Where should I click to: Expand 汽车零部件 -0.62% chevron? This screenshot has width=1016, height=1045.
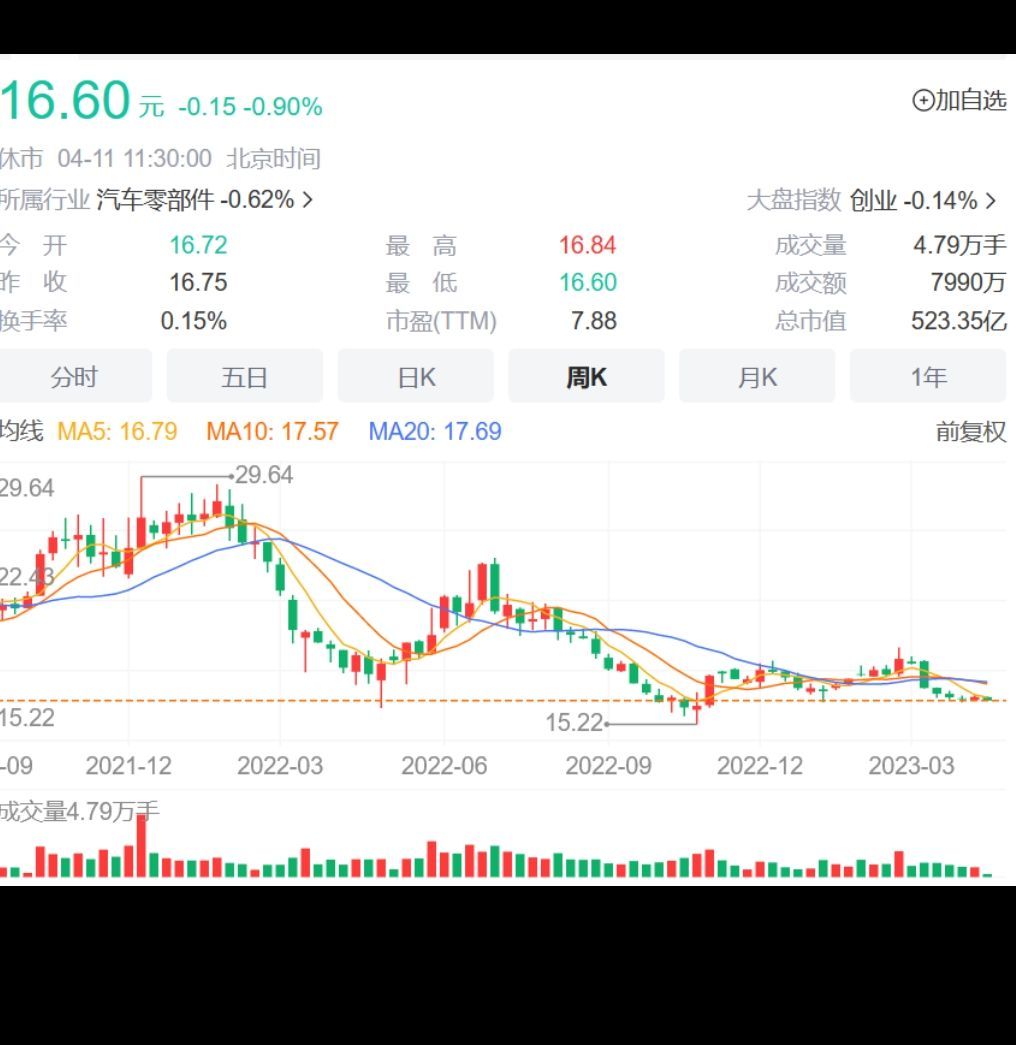point(305,200)
